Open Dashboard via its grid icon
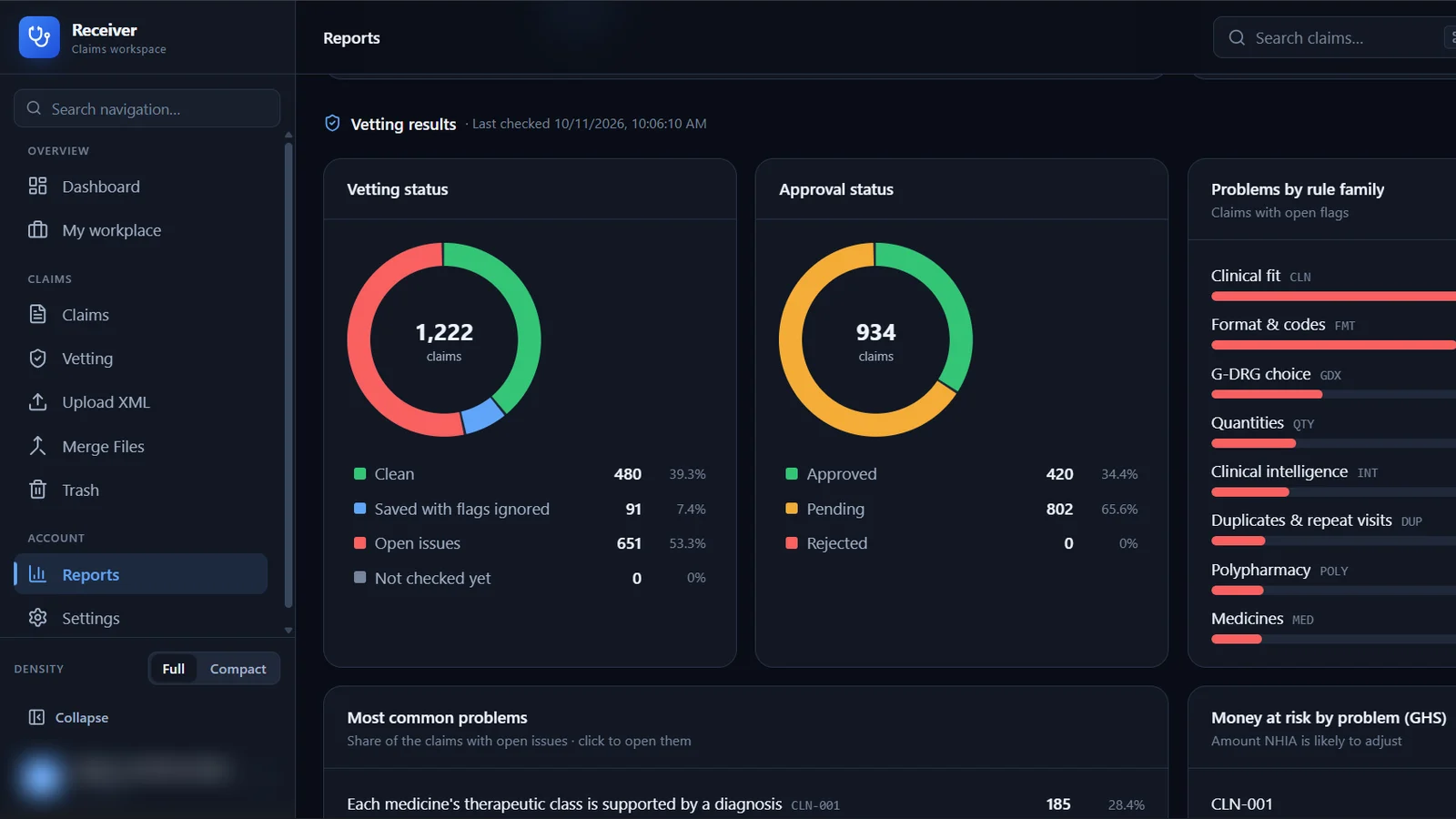Image resolution: width=1456 pixels, height=819 pixels. pyautogui.click(x=37, y=187)
